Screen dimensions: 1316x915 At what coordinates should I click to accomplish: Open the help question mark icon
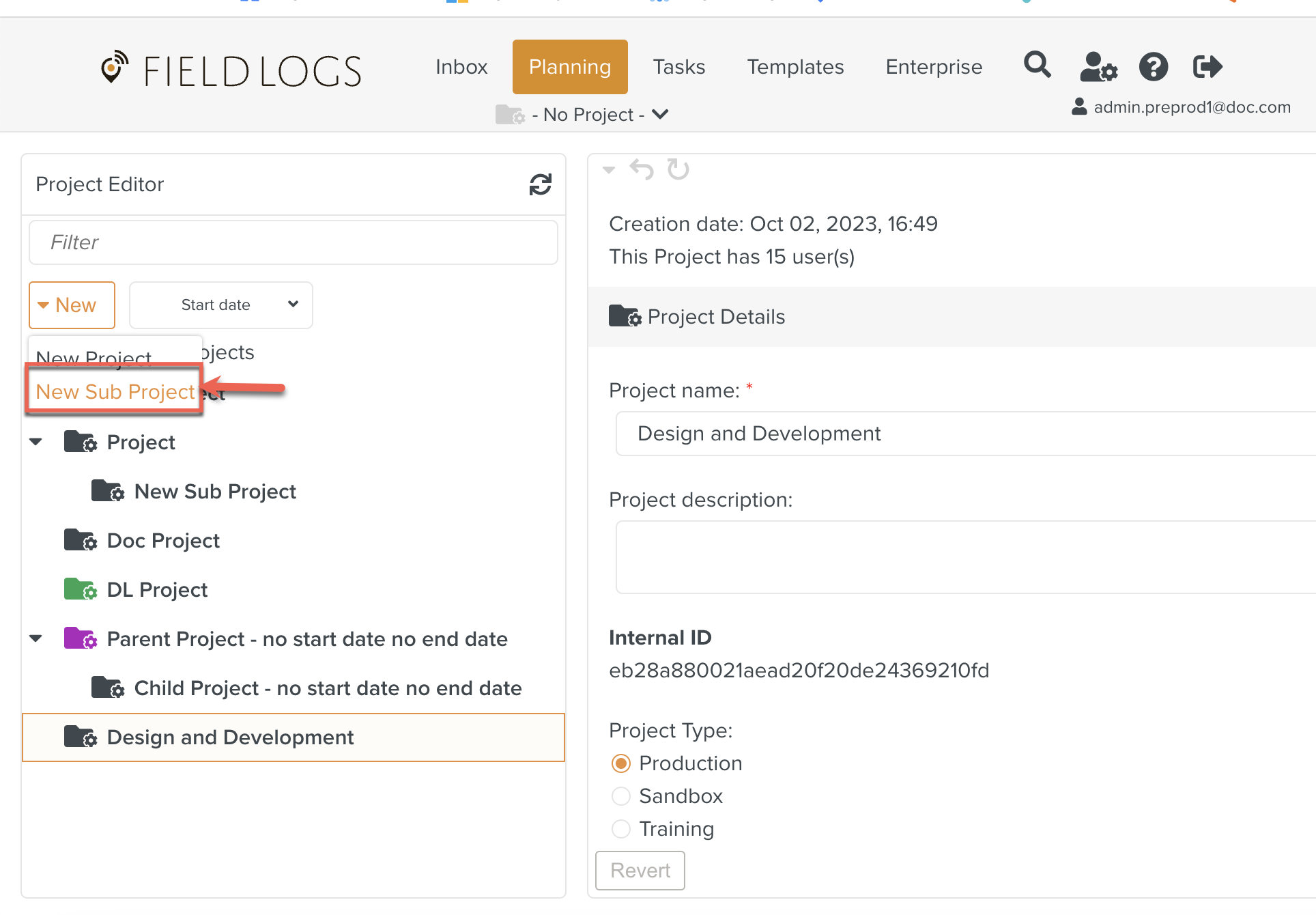[1153, 67]
